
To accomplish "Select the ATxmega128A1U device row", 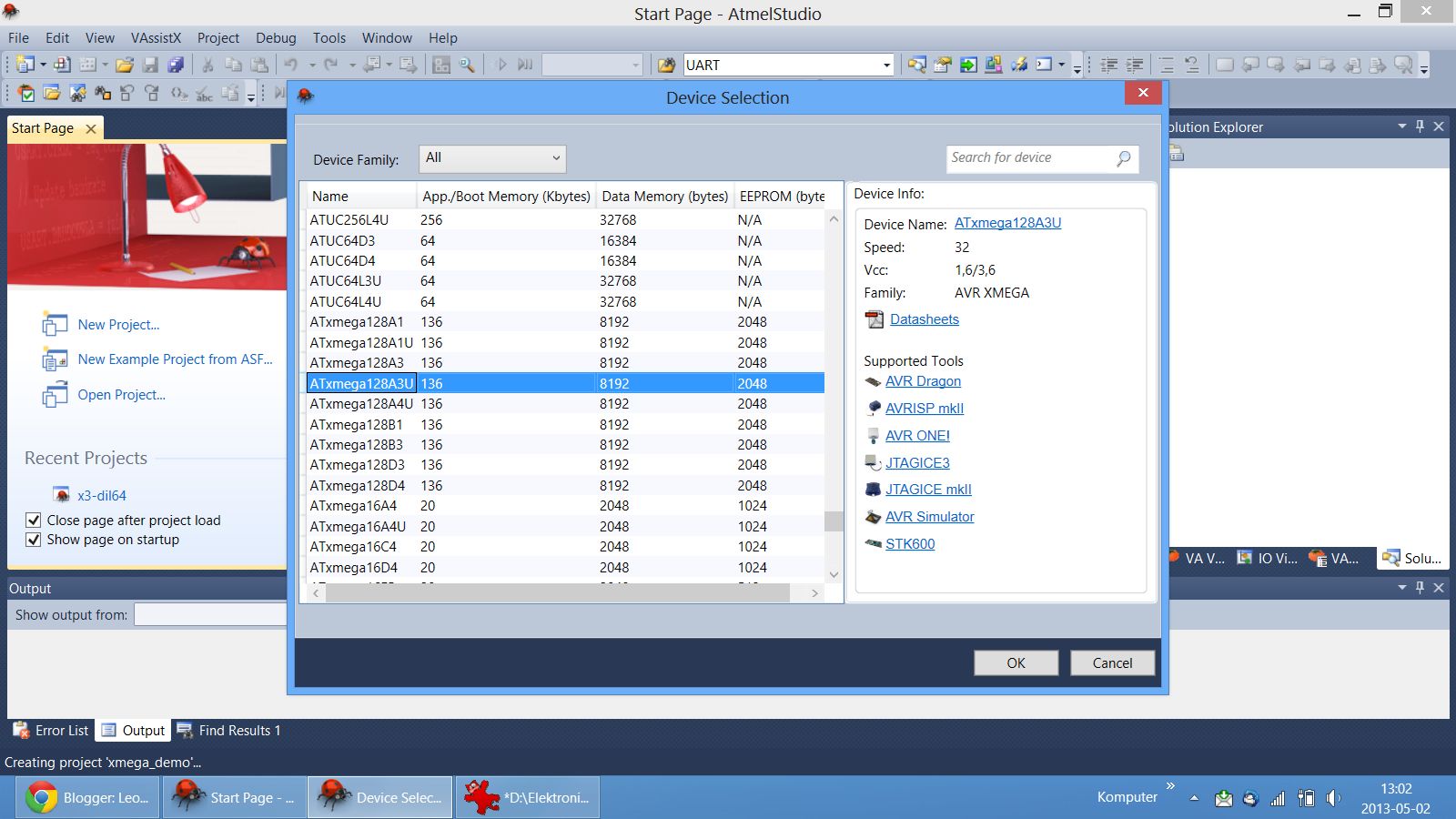I will point(565,342).
